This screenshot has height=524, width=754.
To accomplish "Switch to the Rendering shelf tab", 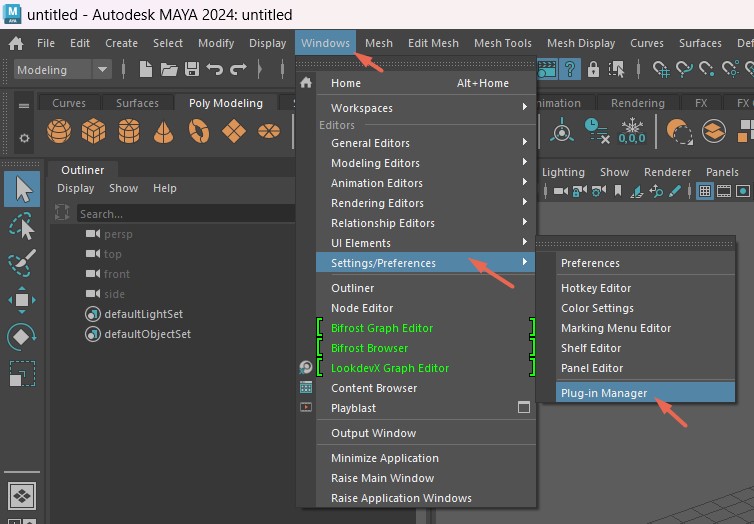I will (638, 103).
